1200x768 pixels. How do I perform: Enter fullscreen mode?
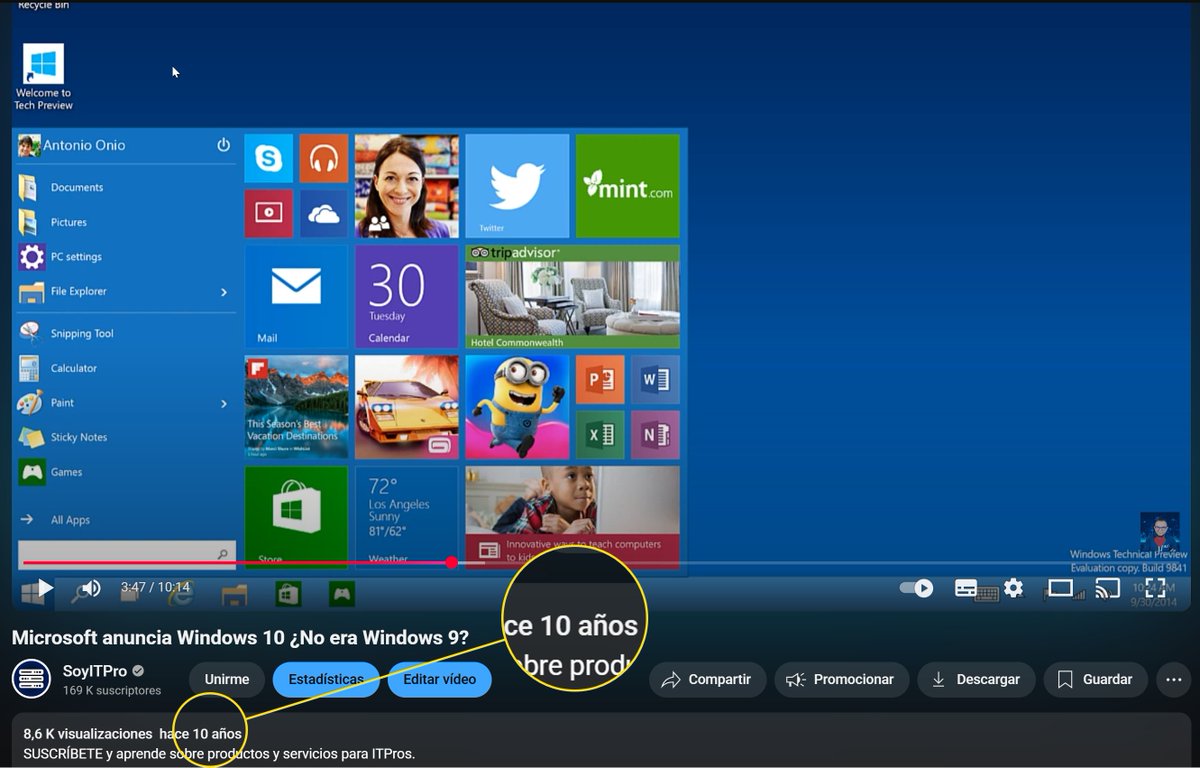click(x=1155, y=588)
